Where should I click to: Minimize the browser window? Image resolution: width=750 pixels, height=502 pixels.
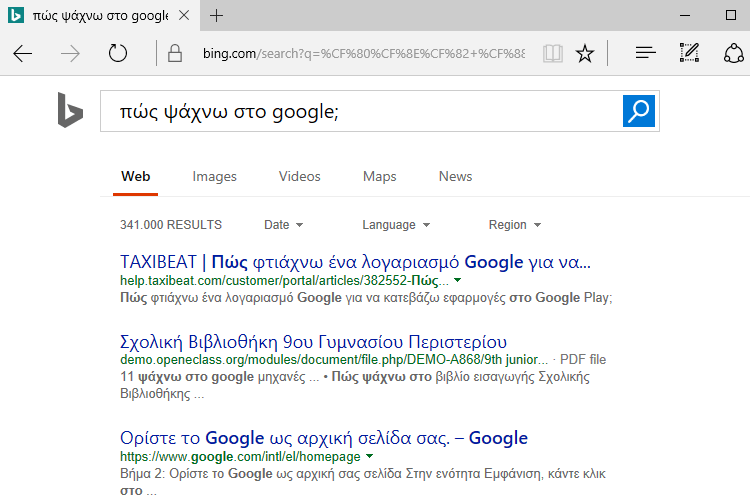pos(685,15)
